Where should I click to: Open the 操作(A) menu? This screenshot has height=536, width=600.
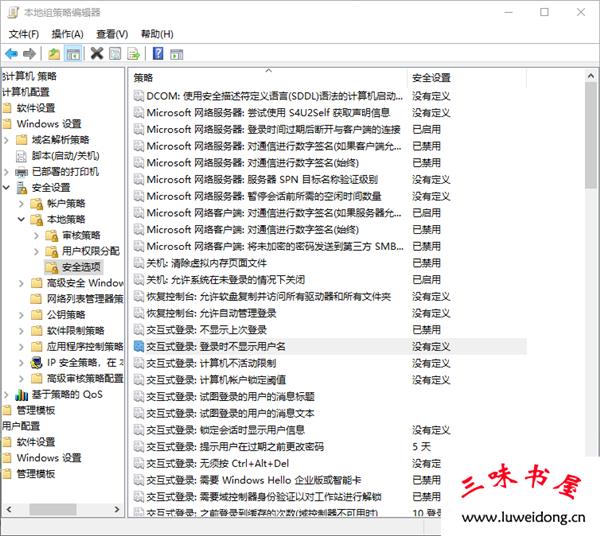click(68, 34)
